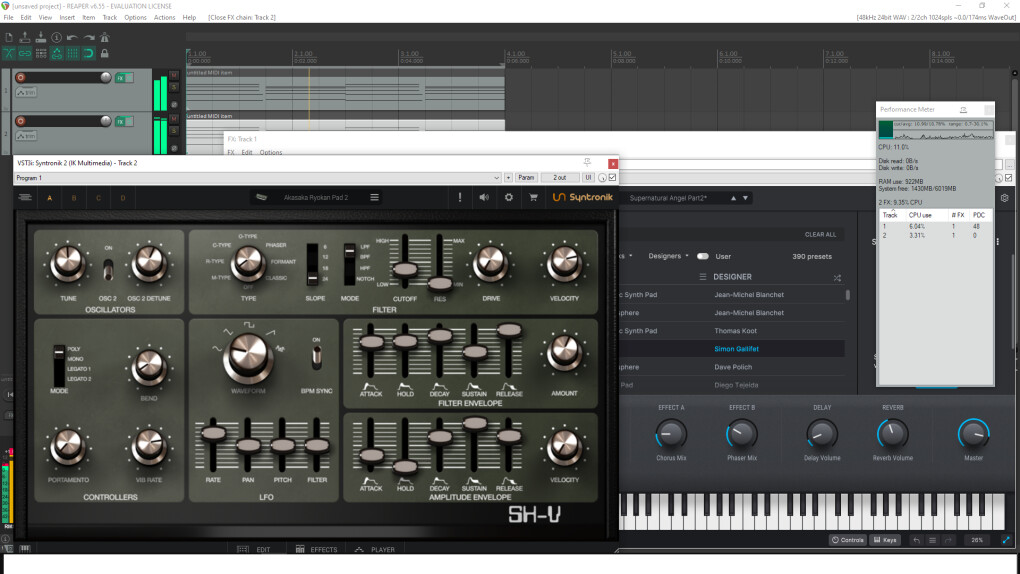
Task: Toggle item grouping link icon
Action: pyautogui.click(x=25, y=53)
